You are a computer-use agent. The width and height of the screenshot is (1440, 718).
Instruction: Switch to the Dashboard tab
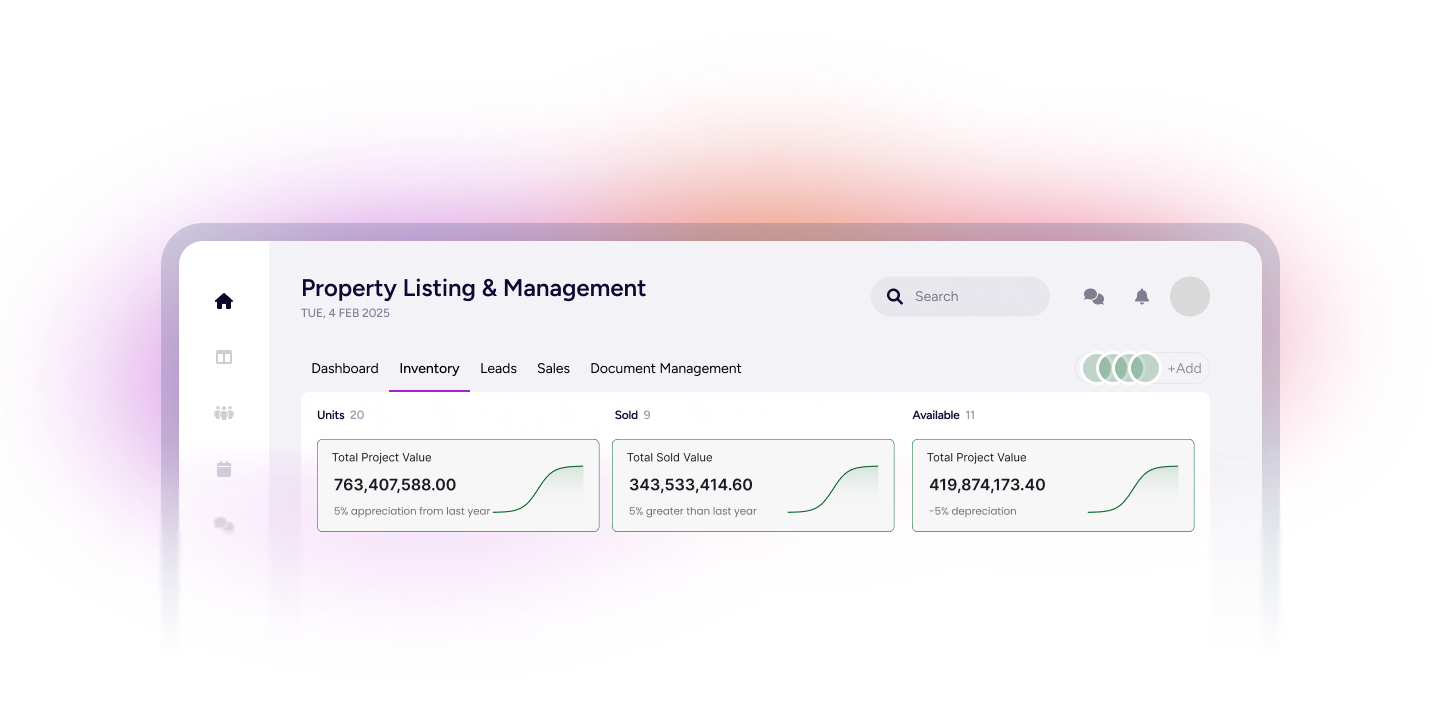(344, 368)
